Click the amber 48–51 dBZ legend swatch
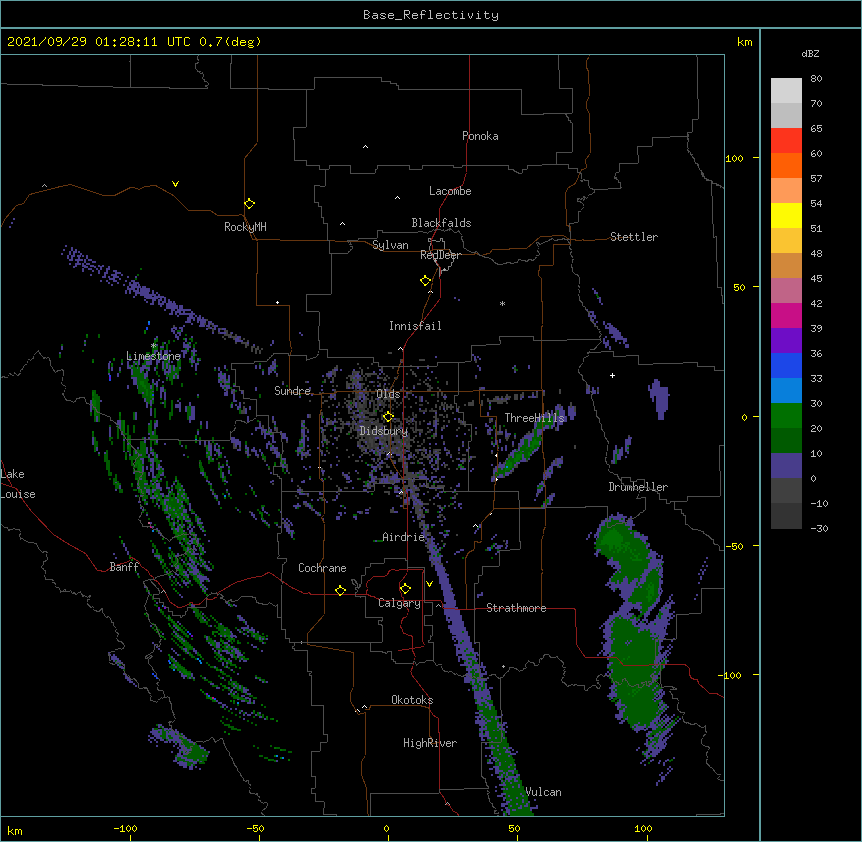This screenshot has height=842, width=862. coord(786,241)
